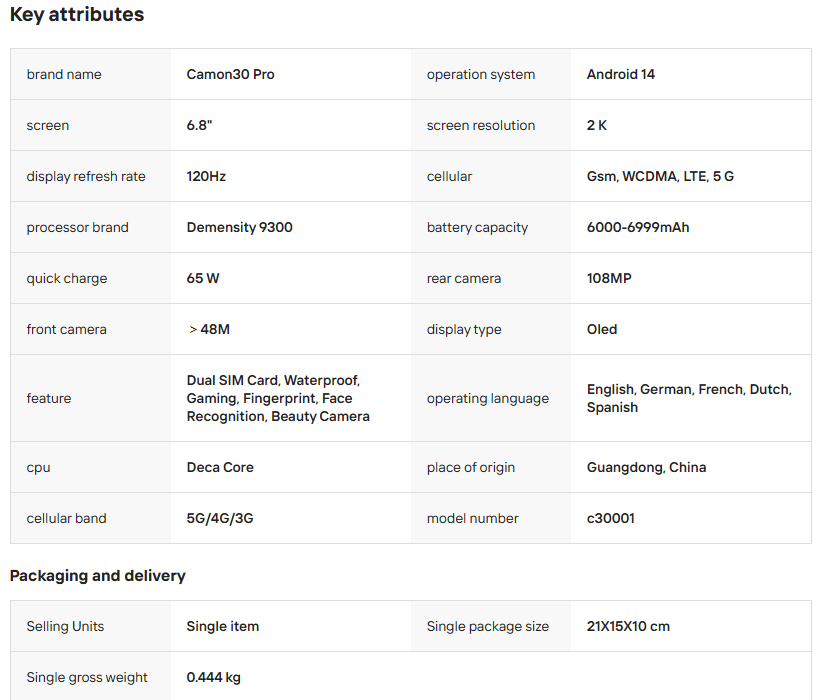Click the Deca Core cpu value
Screen dimensions: 816x700
[x=220, y=468]
